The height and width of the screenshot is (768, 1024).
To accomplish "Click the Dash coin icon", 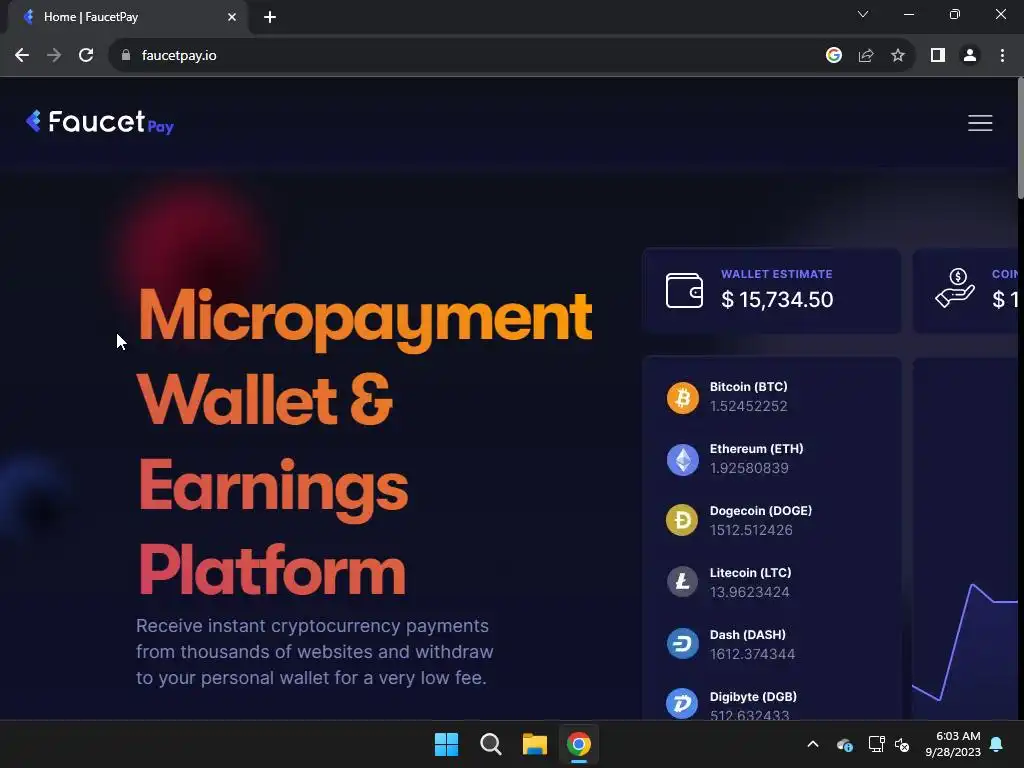I will point(682,644).
